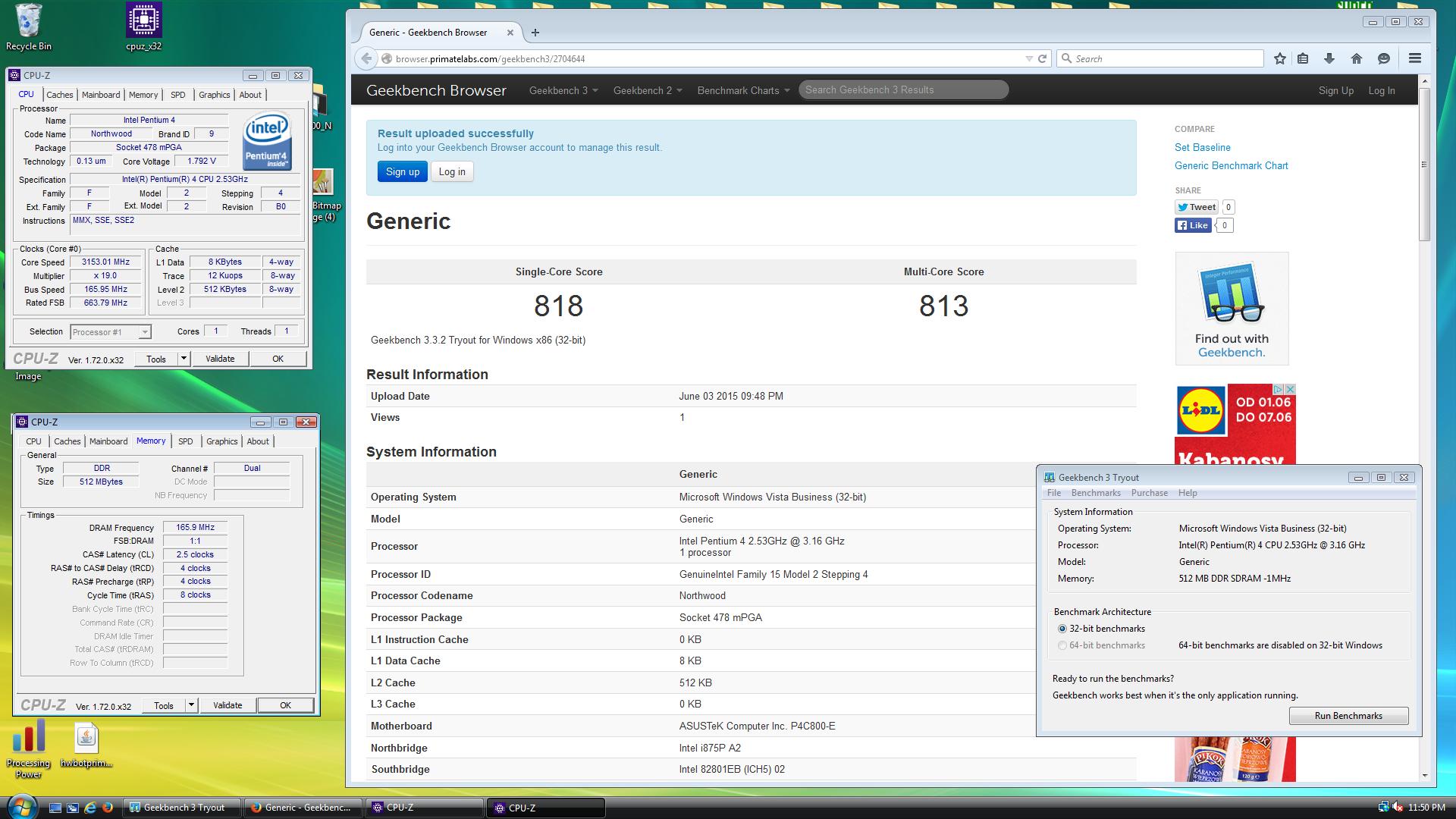Expand the Geekbench 2 navigation dropdown
The width and height of the screenshot is (1456, 819).
click(x=648, y=90)
